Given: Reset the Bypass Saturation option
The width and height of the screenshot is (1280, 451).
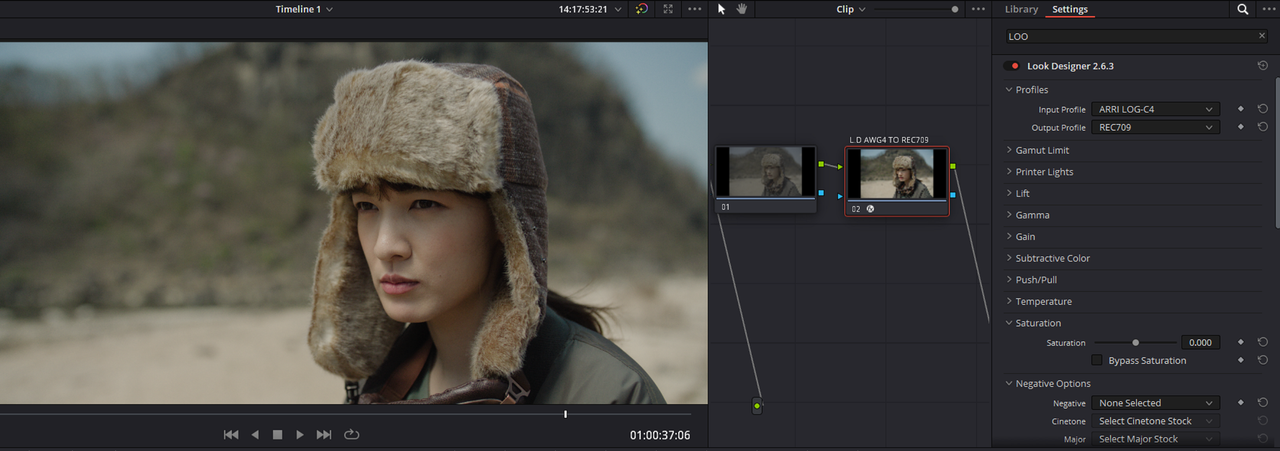Looking at the screenshot, I should [x=1263, y=360].
